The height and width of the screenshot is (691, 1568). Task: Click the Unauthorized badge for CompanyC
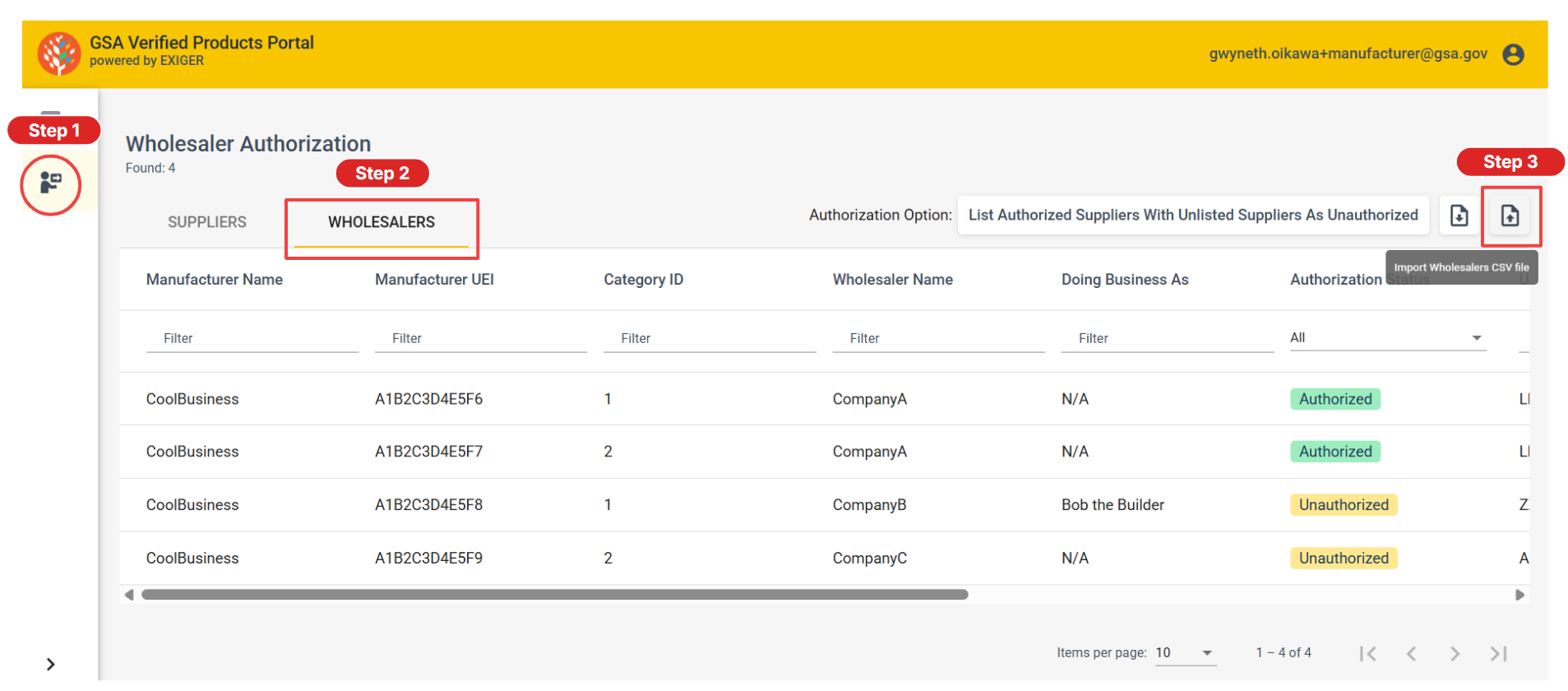[1344, 559]
